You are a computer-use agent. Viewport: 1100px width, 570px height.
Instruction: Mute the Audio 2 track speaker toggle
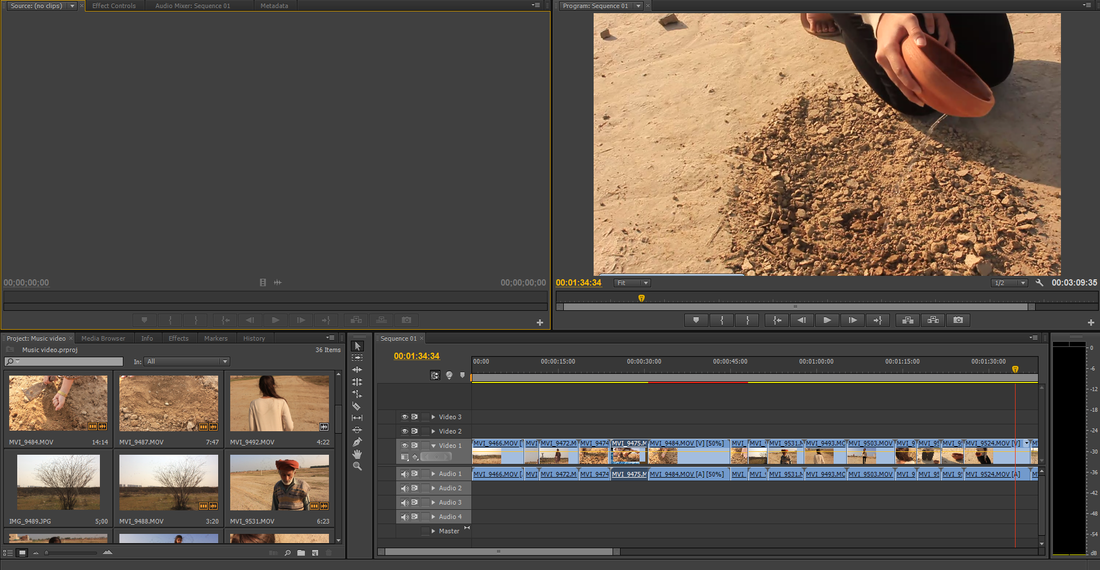pos(405,488)
